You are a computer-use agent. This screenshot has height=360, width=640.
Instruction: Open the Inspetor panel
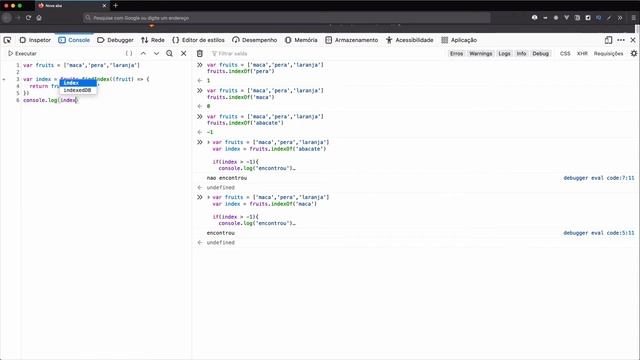35,40
